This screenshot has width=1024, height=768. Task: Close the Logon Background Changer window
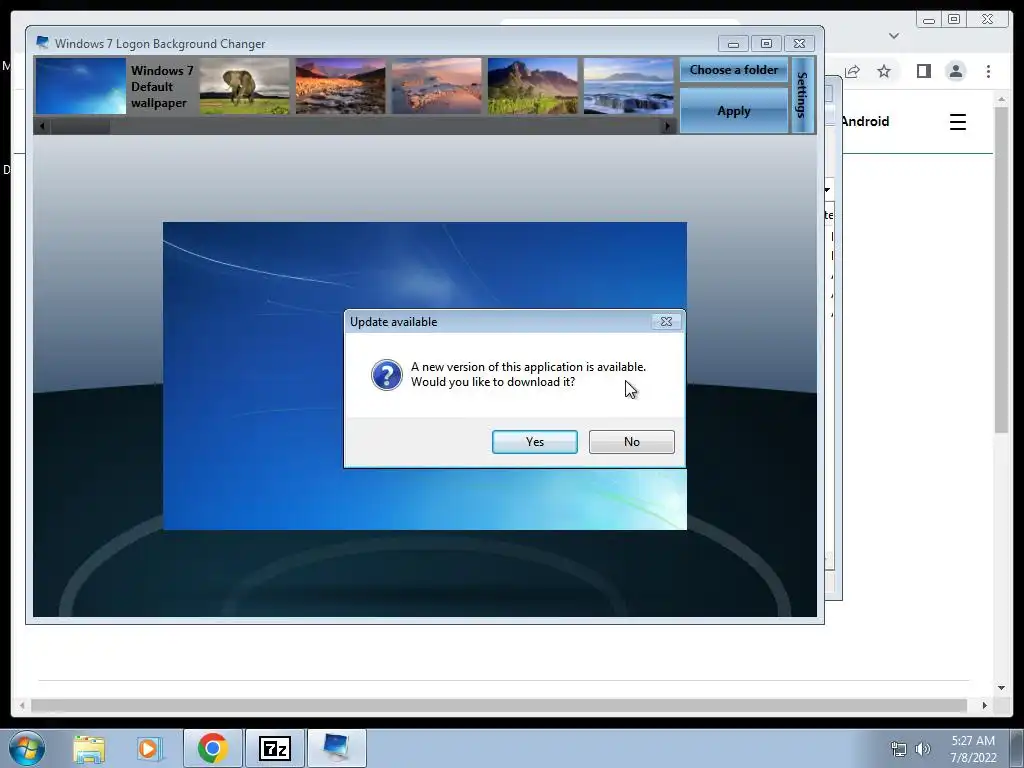[x=799, y=44]
